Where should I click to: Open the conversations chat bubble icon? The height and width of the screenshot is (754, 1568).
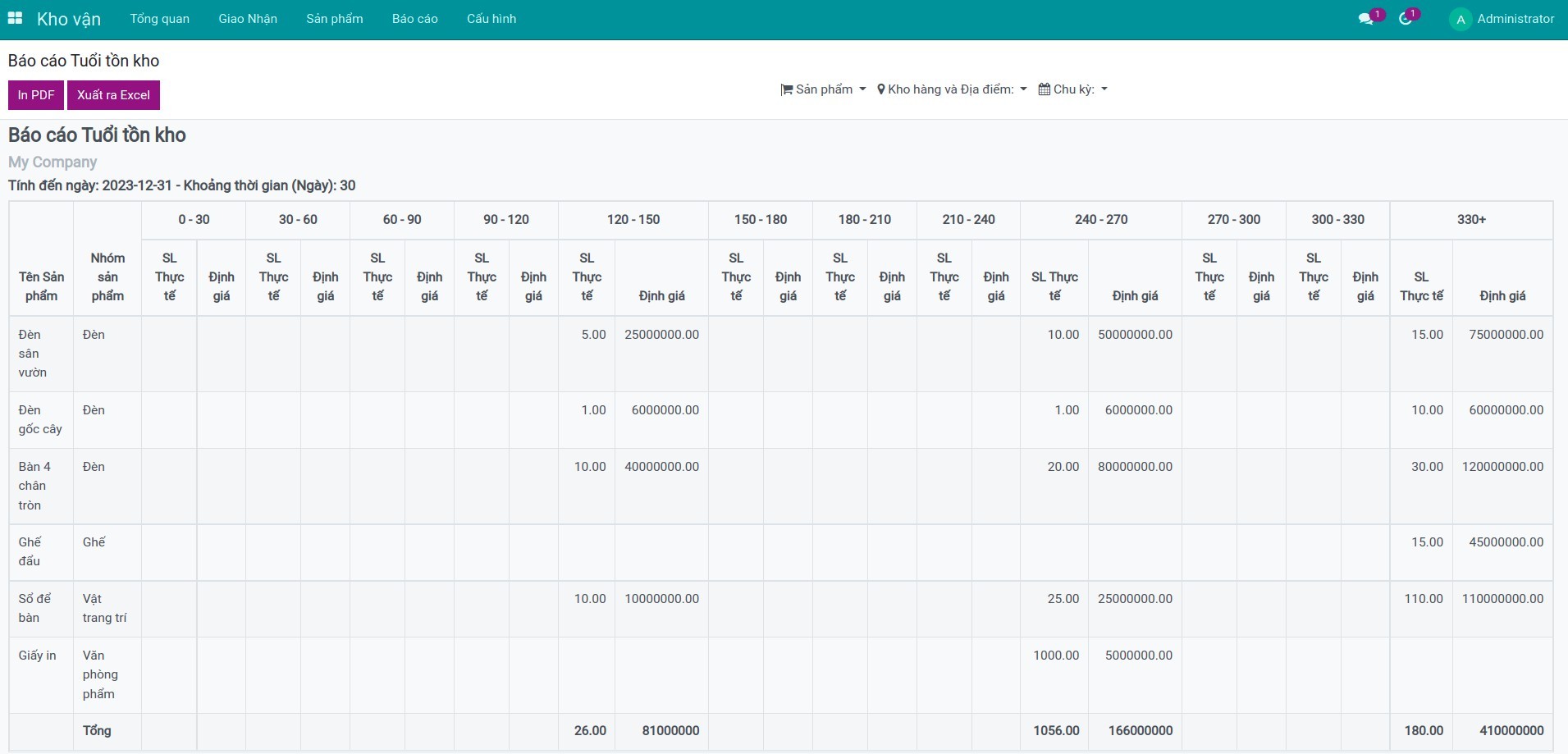click(1365, 19)
